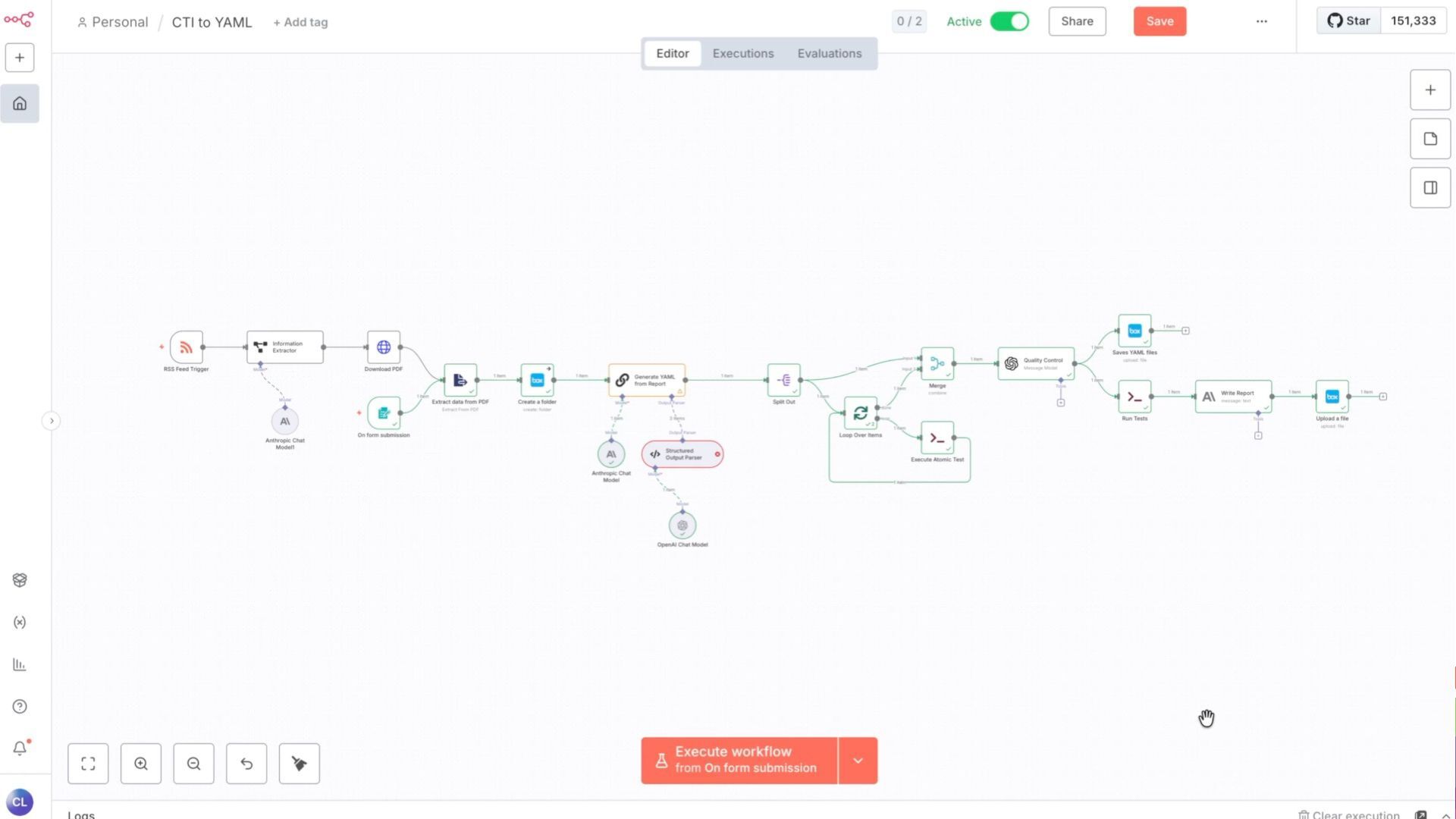Select the Download PDF globe node

coord(384,347)
